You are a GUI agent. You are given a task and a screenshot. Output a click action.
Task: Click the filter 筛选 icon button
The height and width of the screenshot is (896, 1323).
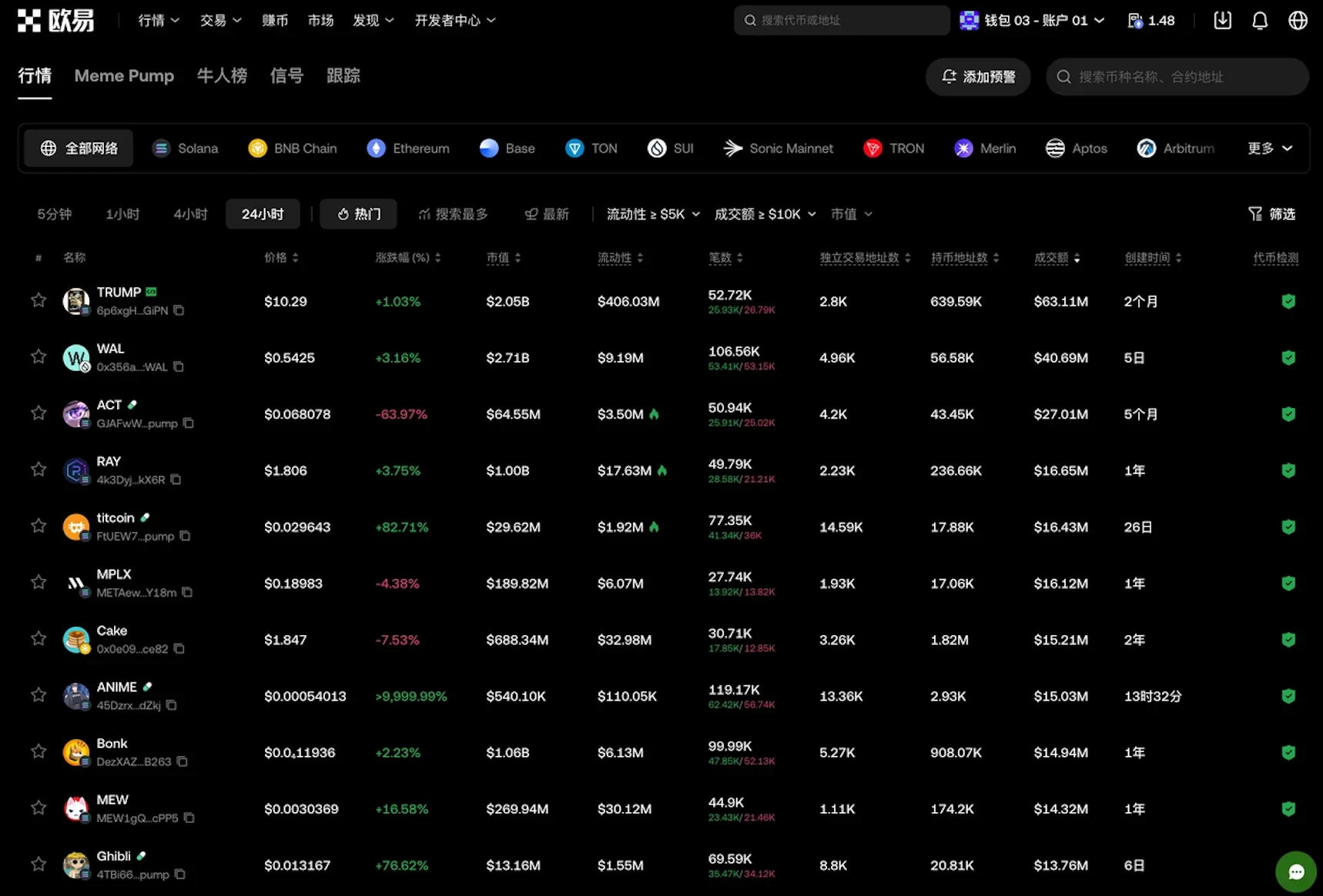tap(1271, 214)
